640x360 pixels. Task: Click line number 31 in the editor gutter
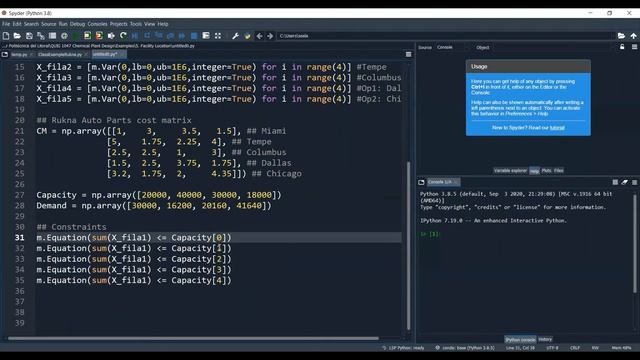click(x=19, y=238)
